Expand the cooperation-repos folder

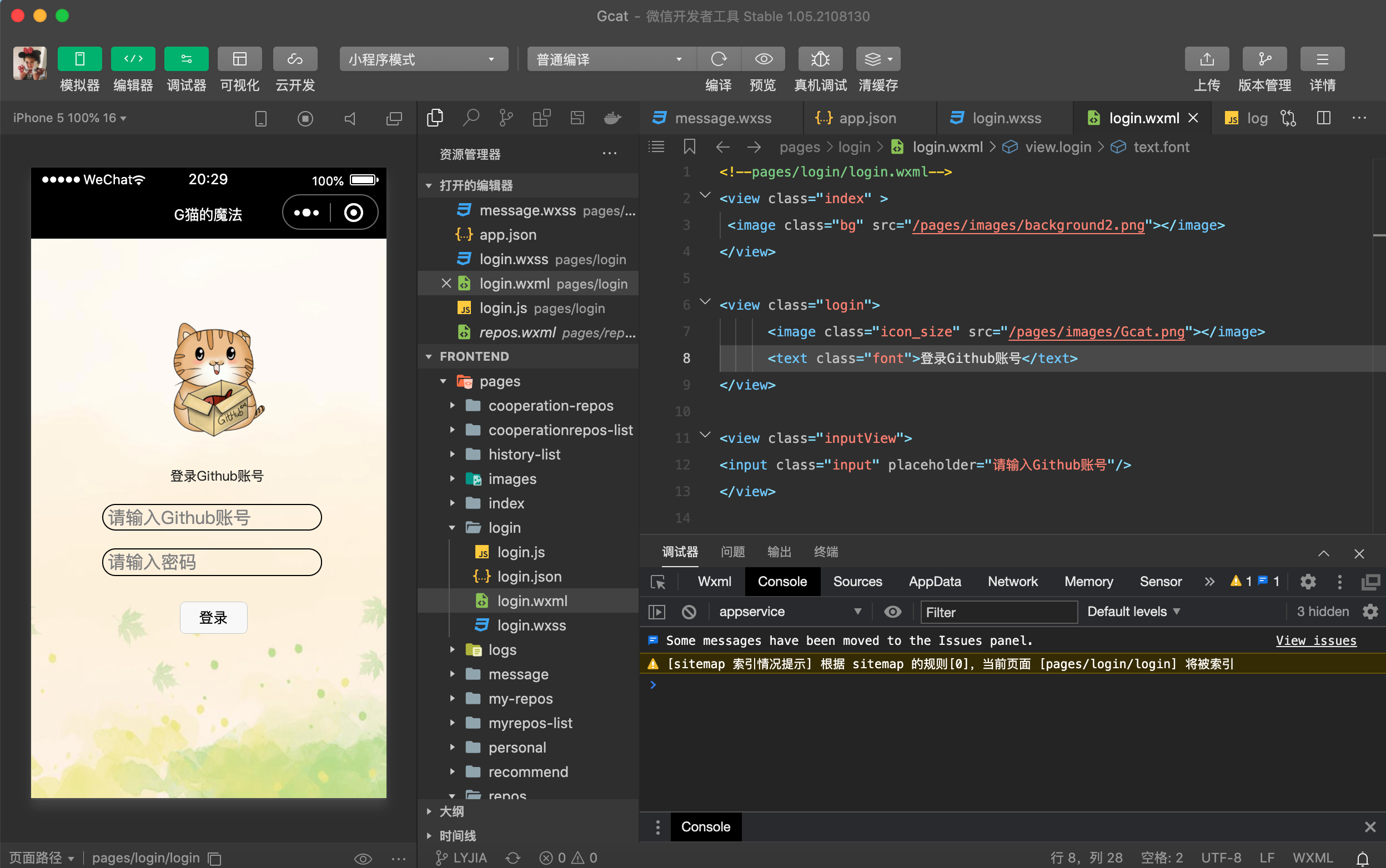tap(550, 406)
